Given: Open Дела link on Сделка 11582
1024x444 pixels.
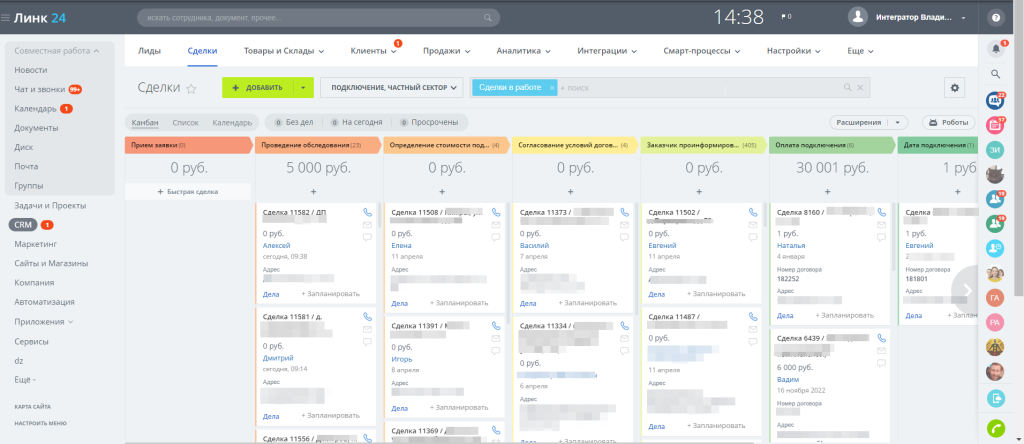Looking at the screenshot, I should 271,294.
